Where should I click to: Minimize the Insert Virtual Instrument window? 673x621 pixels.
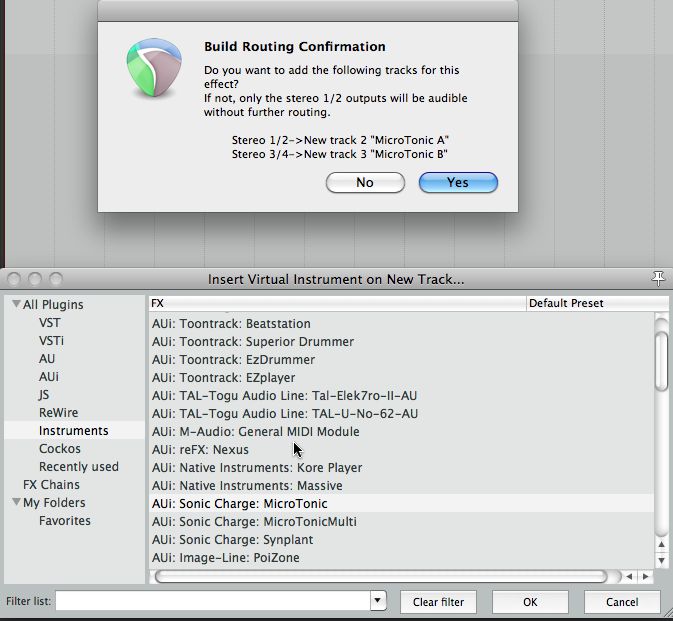pos(35,279)
